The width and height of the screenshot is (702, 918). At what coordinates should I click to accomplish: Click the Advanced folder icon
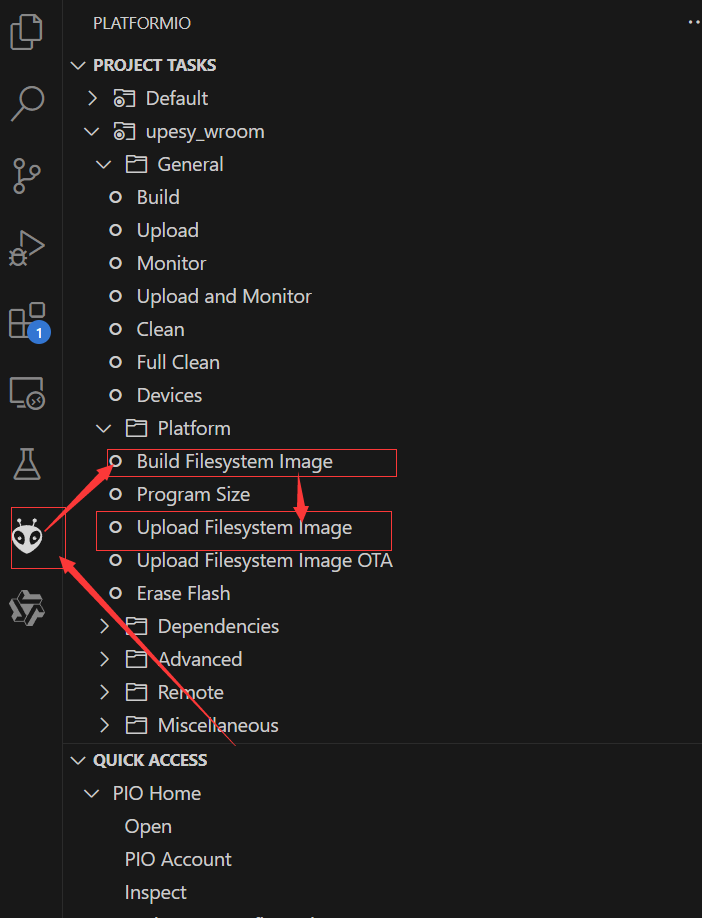tap(136, 659)
